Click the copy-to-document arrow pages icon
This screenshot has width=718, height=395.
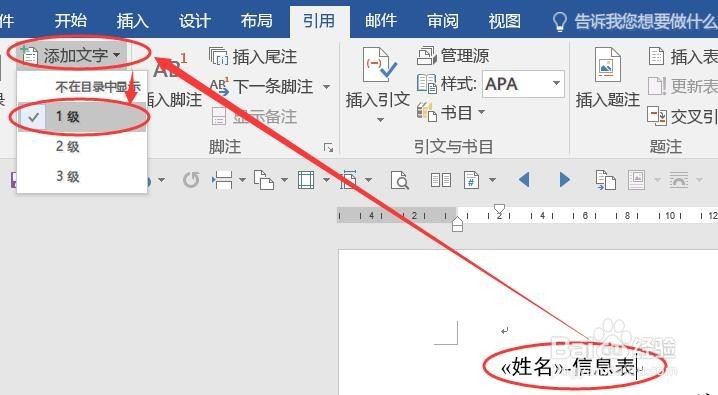(x=605, y=180)
